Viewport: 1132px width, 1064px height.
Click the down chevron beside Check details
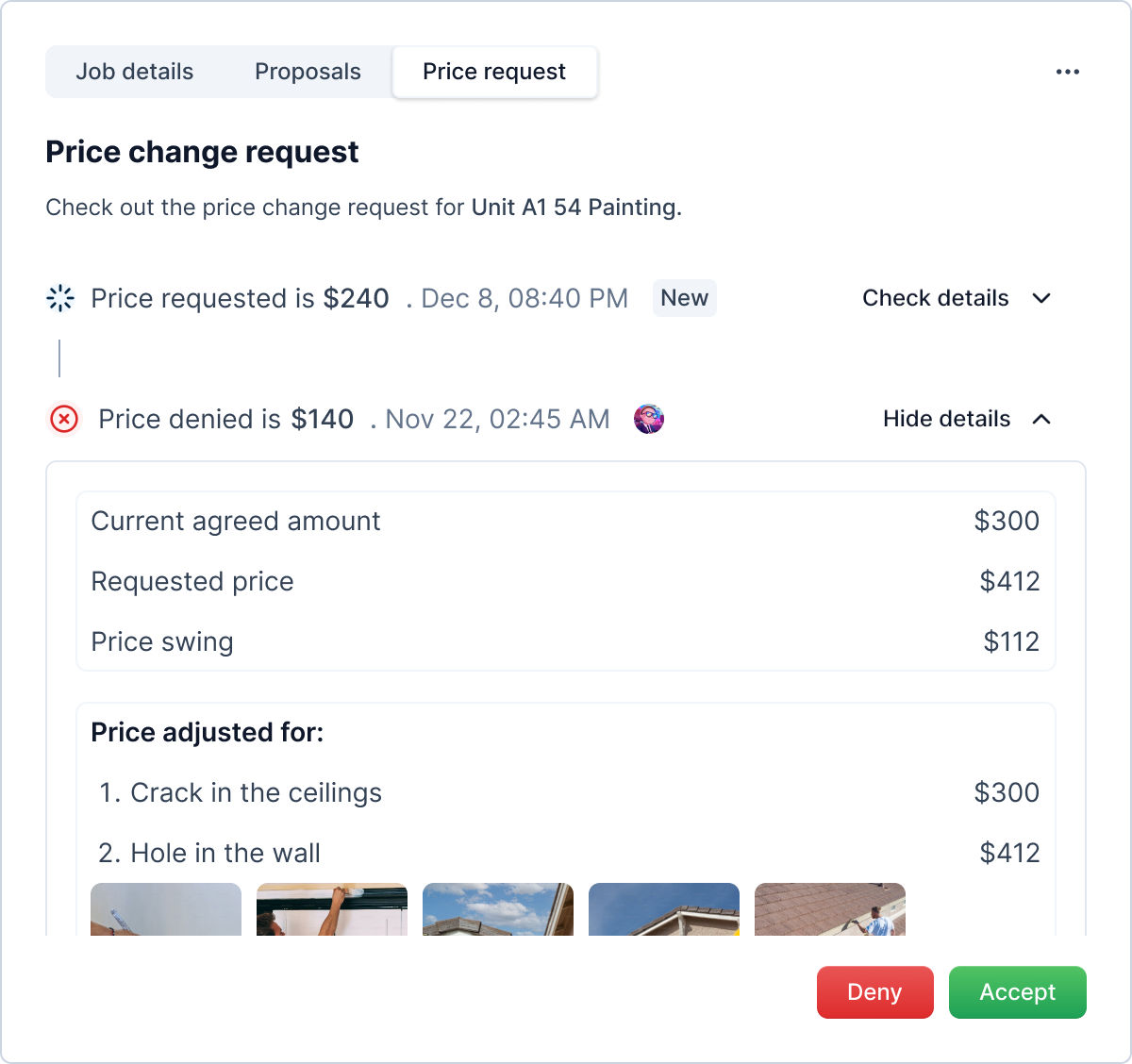[1041, 298]
